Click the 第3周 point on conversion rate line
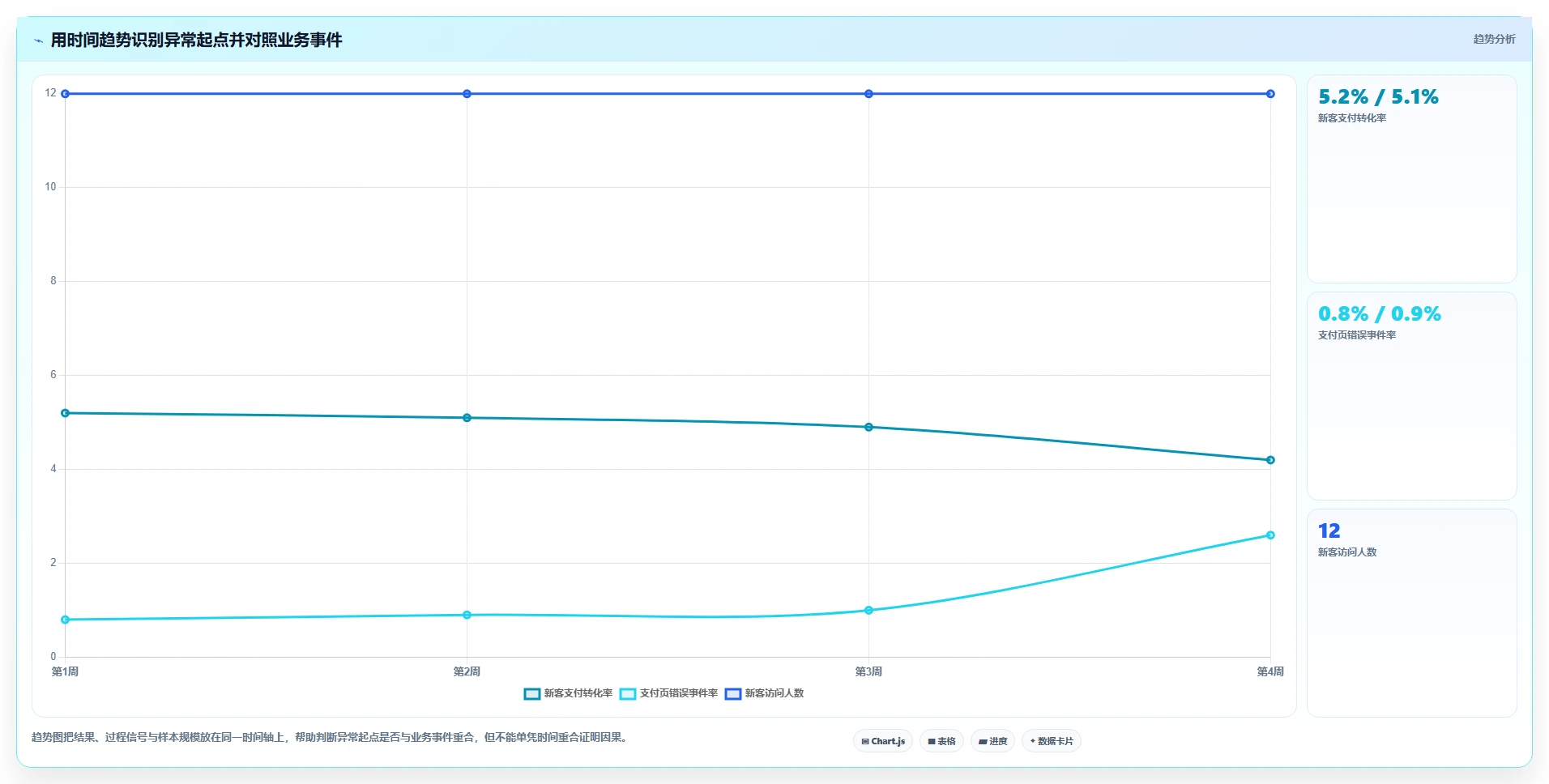The height and width of the screenshot is (784, 1549). (x=868, y=427)
